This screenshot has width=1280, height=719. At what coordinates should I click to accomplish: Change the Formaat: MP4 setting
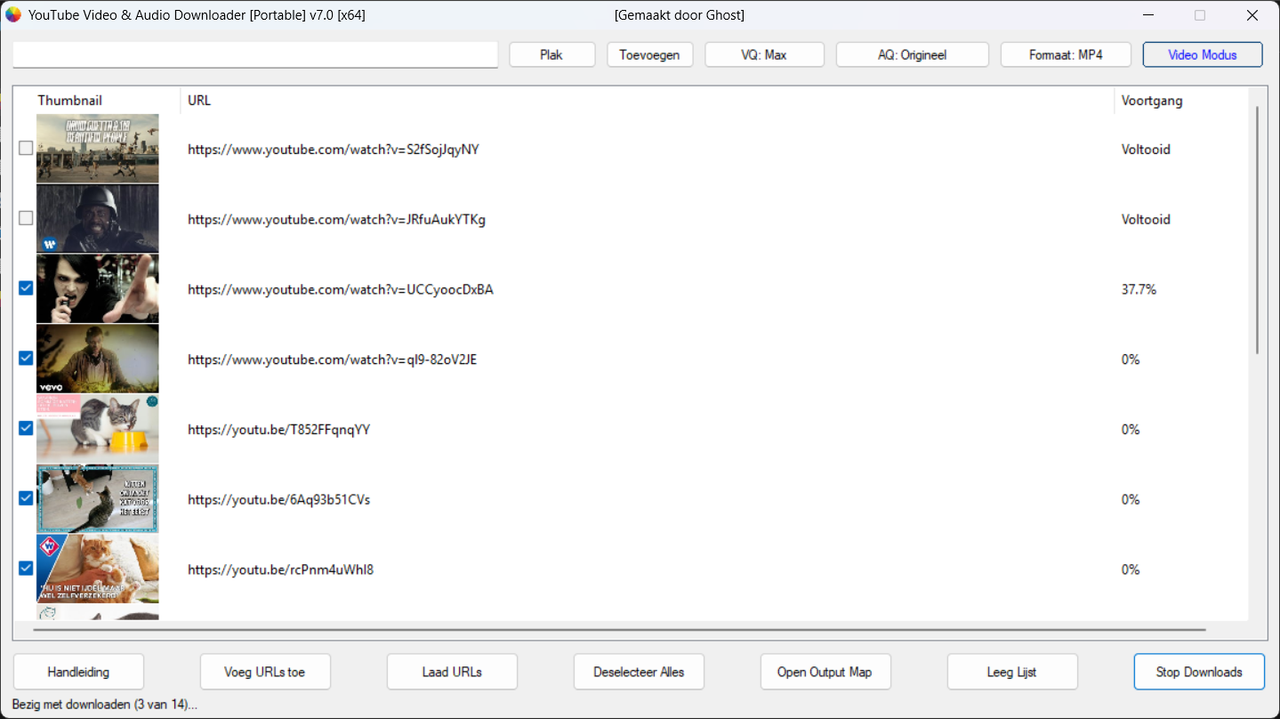coord(1066,55)
